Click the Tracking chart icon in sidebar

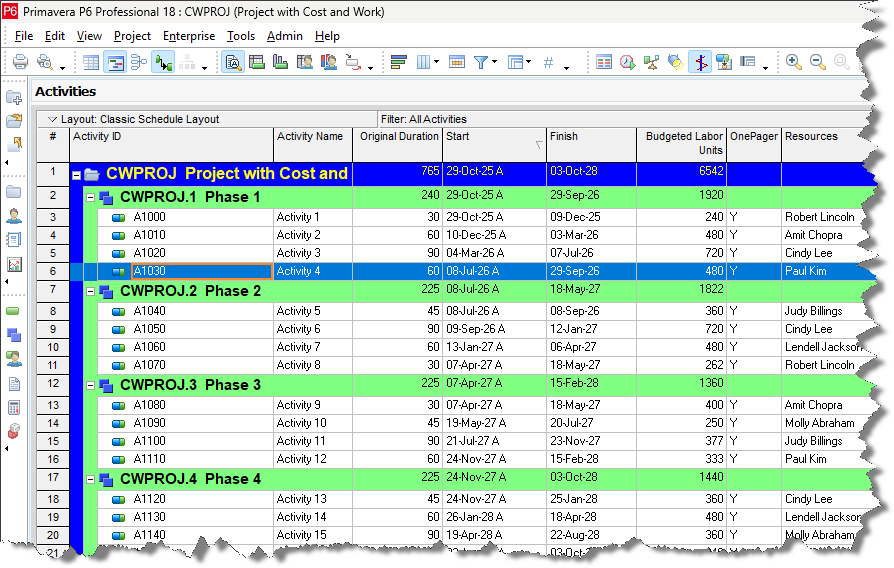coord(14,264)
